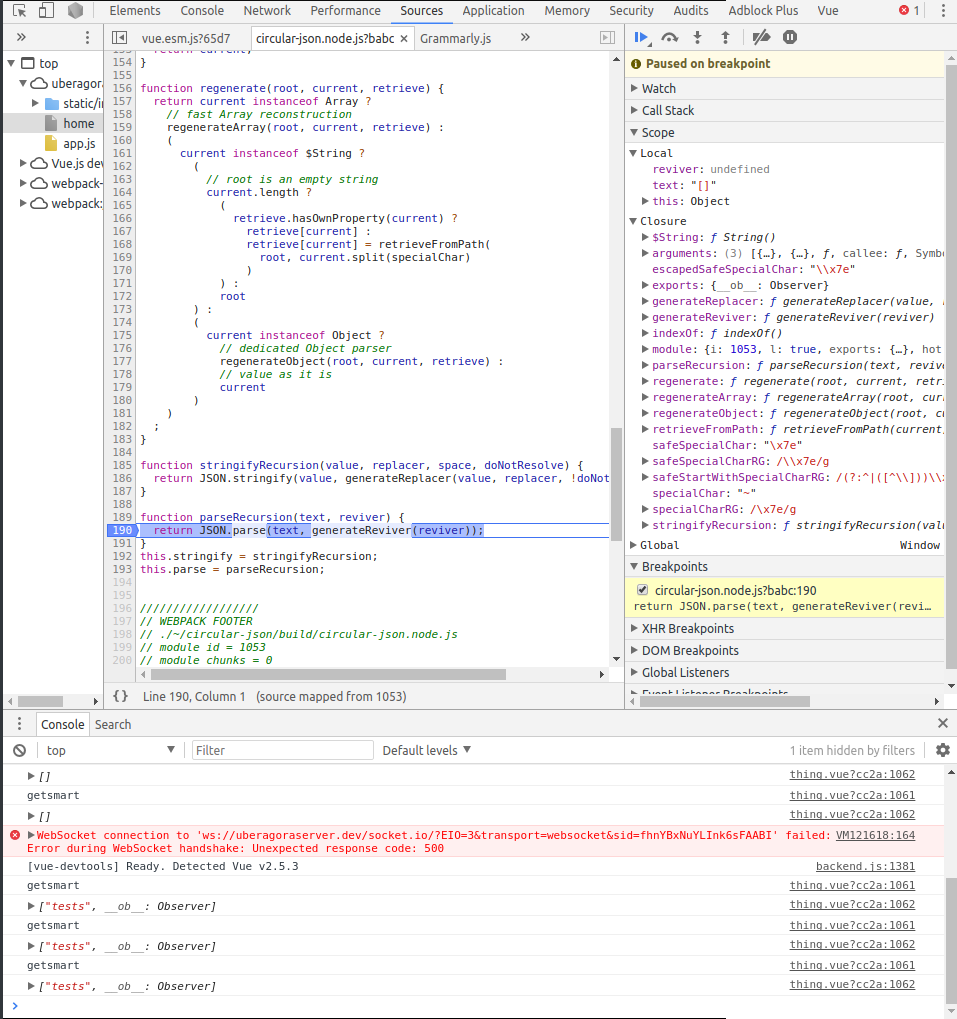Uncheck the circular-json.node.js breakpoint checkbox
Image resolution: width=957 pixels, height=1019 pixels.
coord(643,591)
